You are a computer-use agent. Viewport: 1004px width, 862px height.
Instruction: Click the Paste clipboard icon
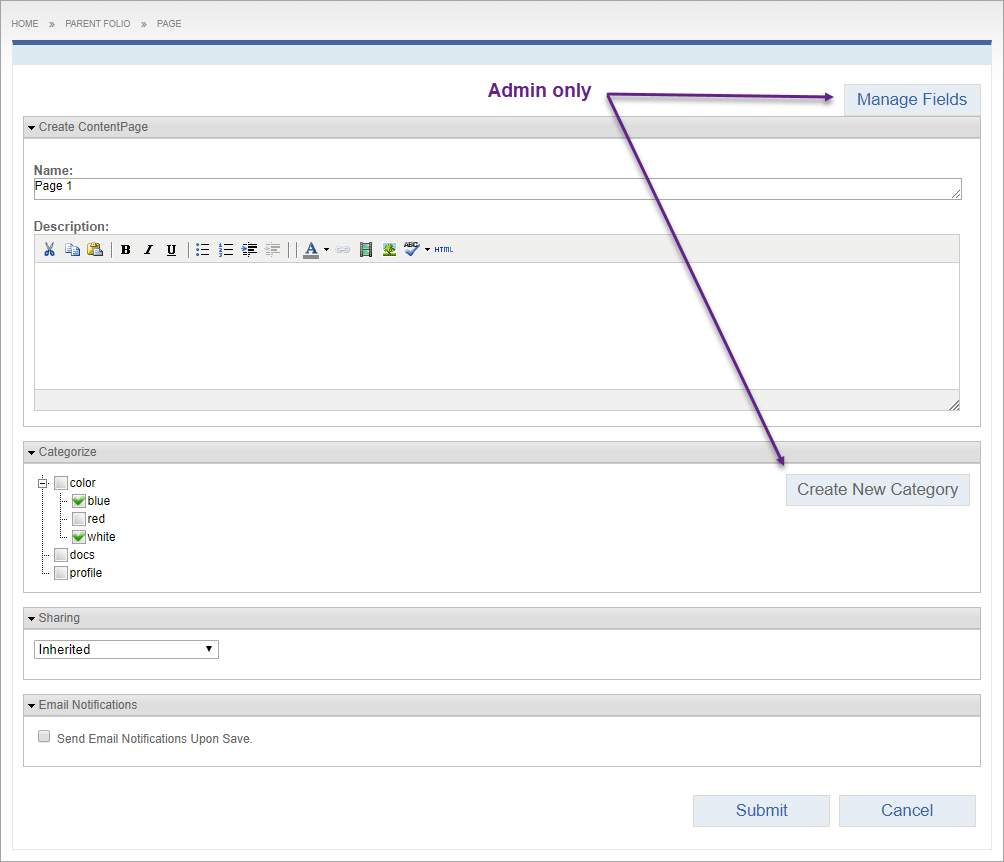95,249
